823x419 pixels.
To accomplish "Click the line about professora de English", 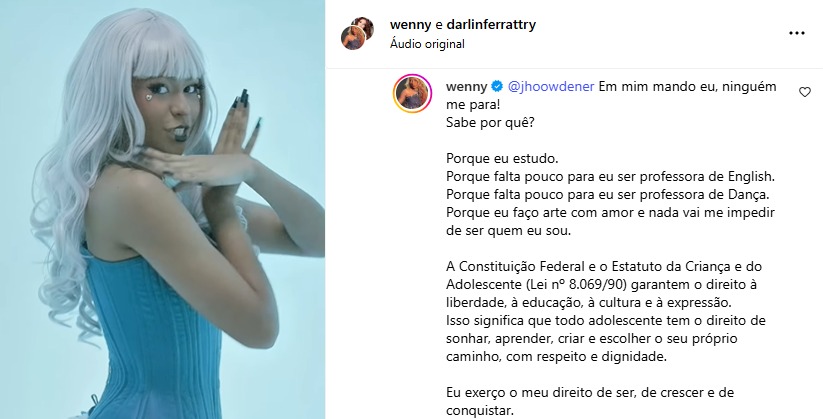I will point(610,176).
